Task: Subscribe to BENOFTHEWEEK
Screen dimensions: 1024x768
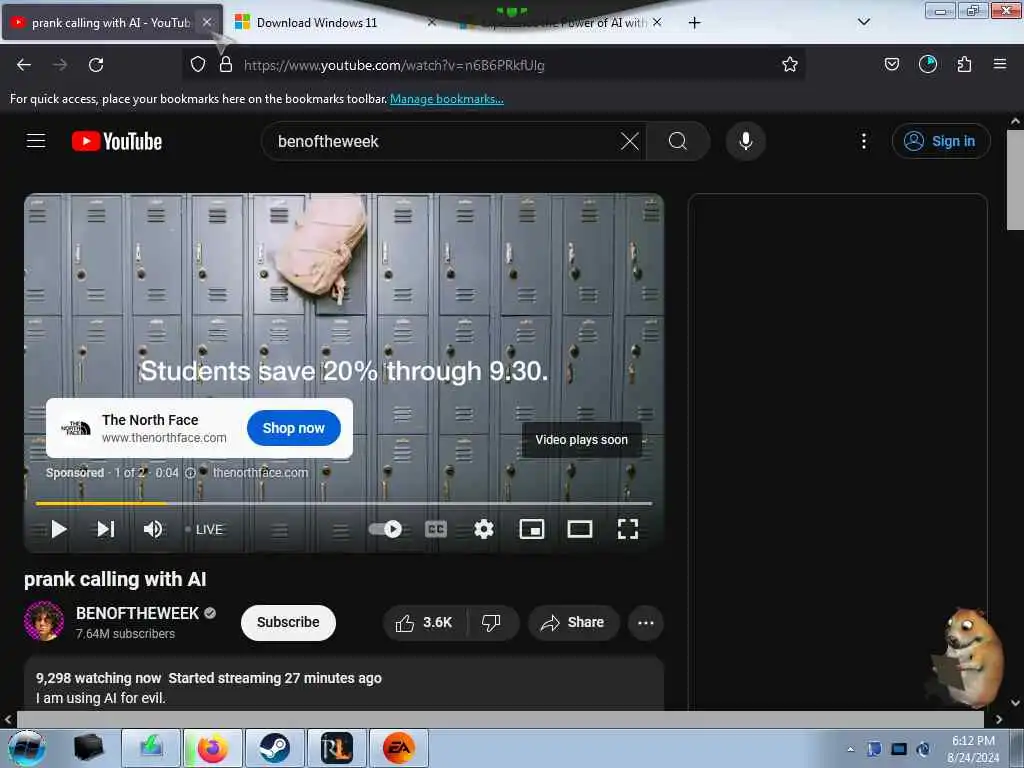Action: tap(288, 622)
